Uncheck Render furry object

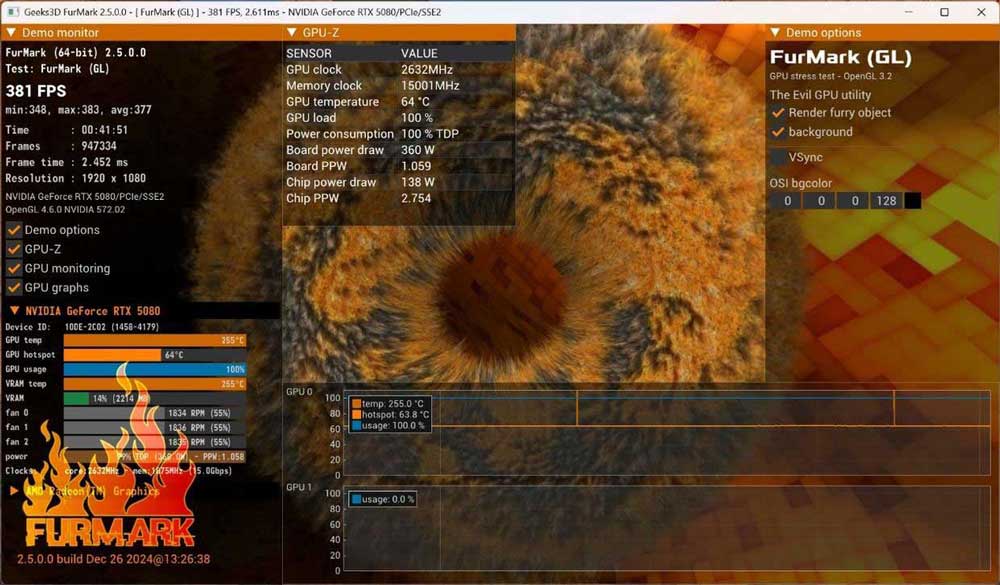point(778,113)
